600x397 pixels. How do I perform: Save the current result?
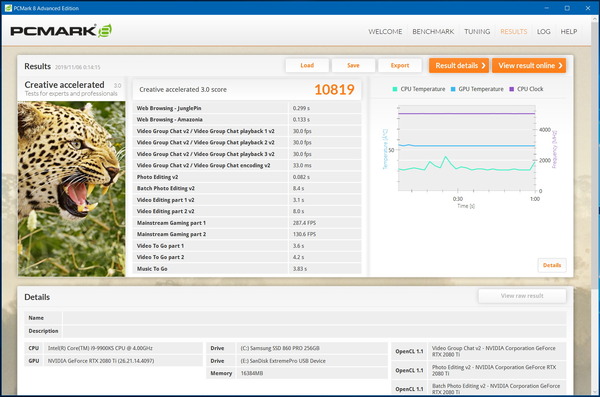pos(353,65)
